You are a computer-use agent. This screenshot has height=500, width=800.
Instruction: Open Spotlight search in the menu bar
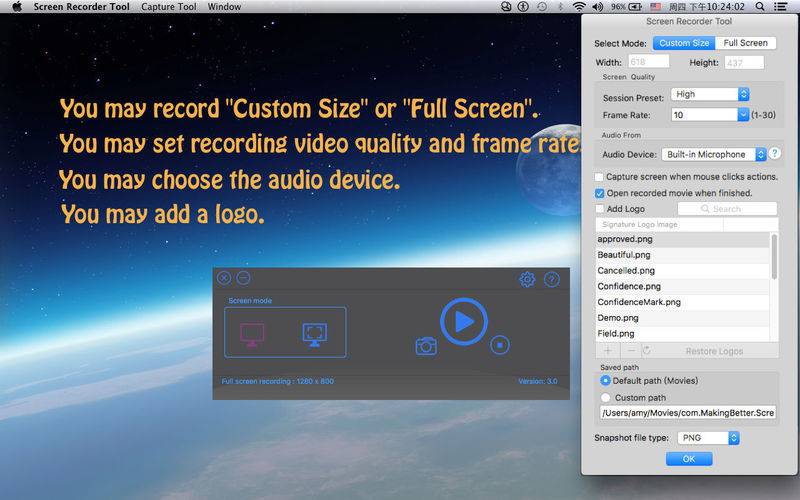760,7
